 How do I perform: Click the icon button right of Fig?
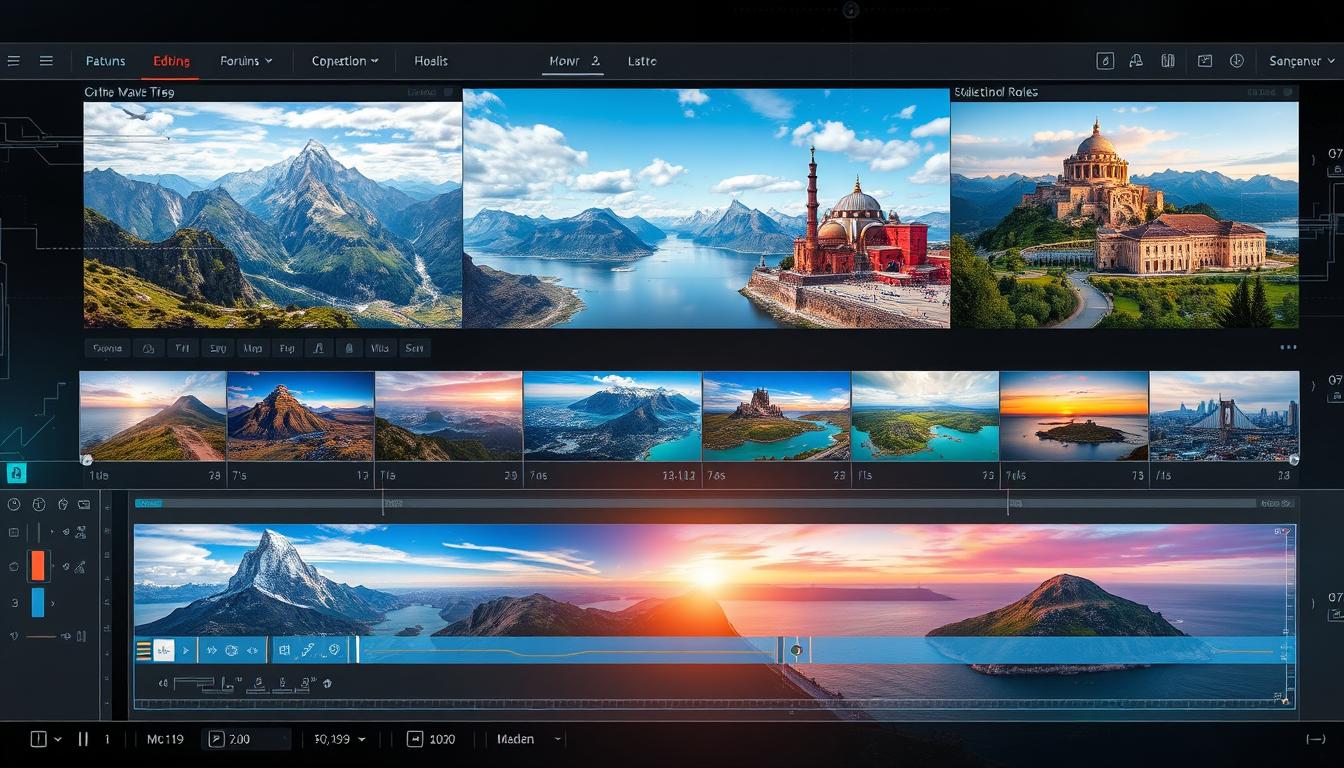tap(318, 348)
